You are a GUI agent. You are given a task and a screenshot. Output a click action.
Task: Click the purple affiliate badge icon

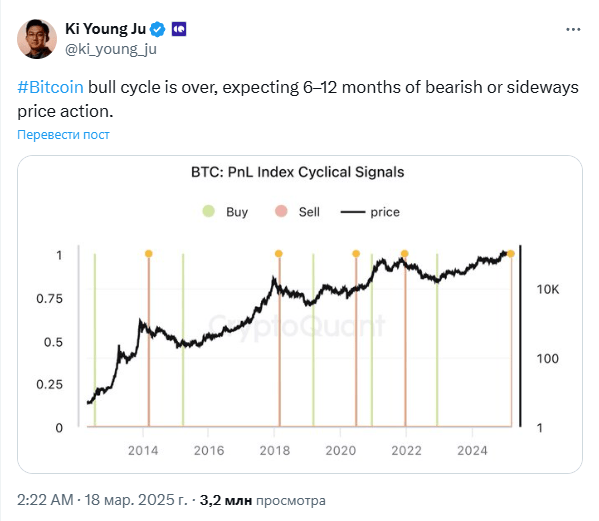[x=179, y=29]
